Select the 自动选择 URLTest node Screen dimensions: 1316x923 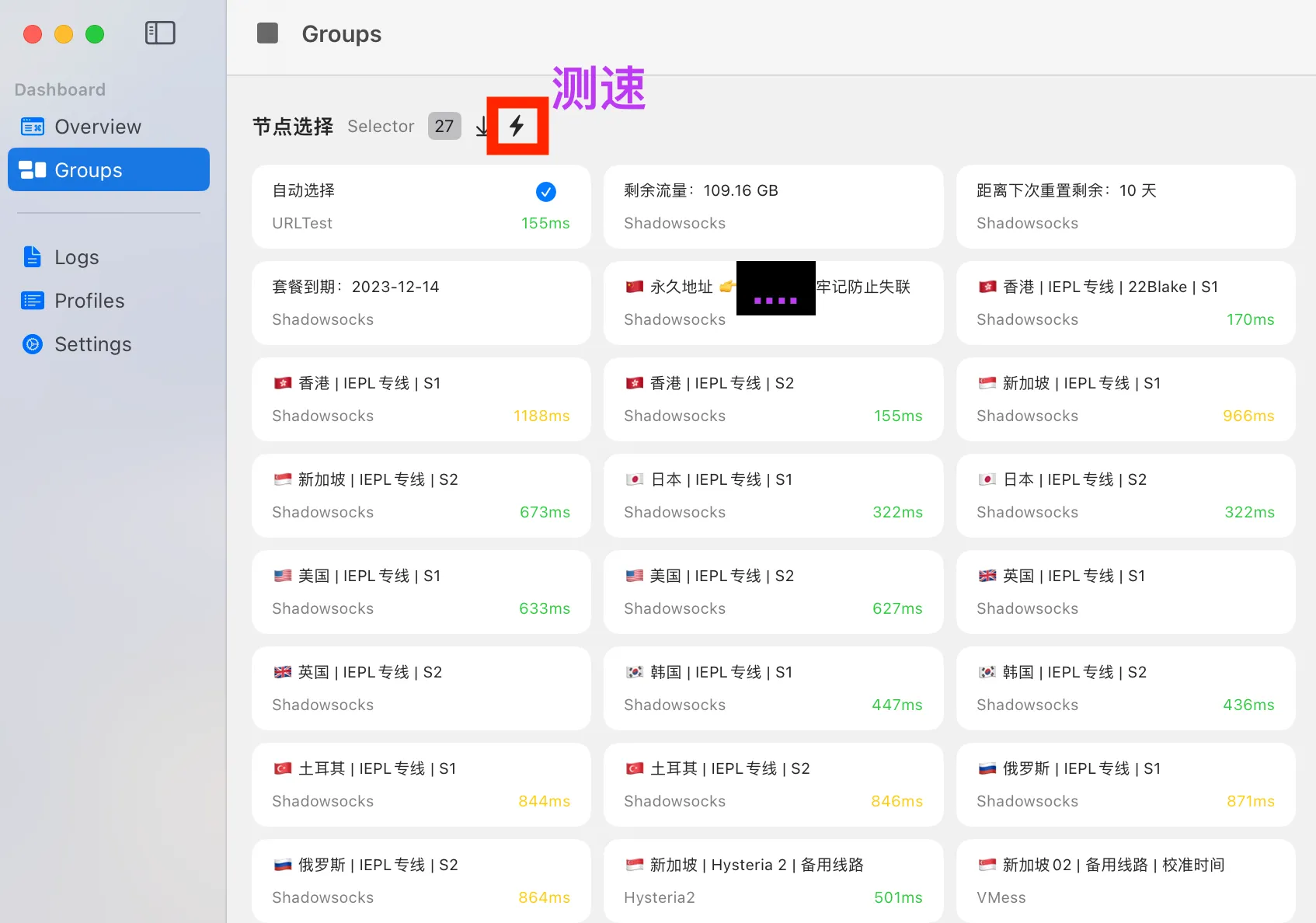420,207
